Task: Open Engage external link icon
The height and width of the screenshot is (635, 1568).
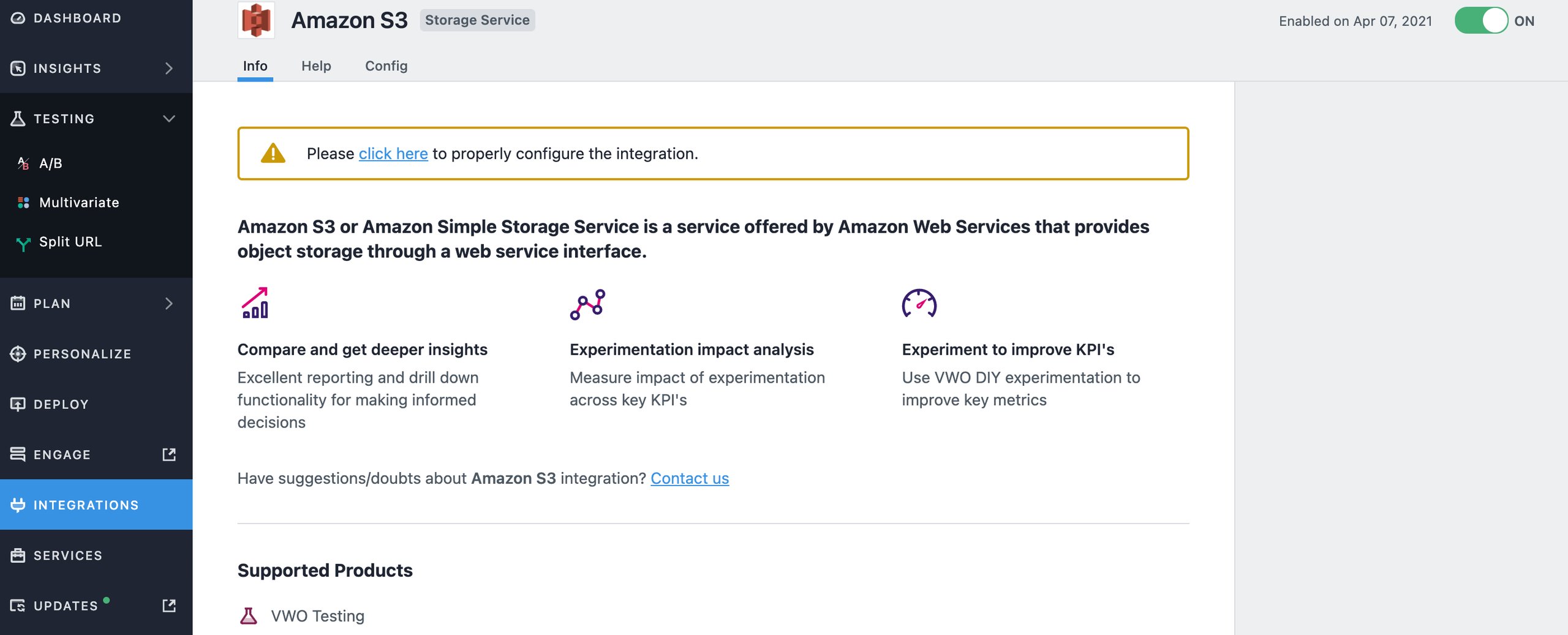Action: point(169,454)
